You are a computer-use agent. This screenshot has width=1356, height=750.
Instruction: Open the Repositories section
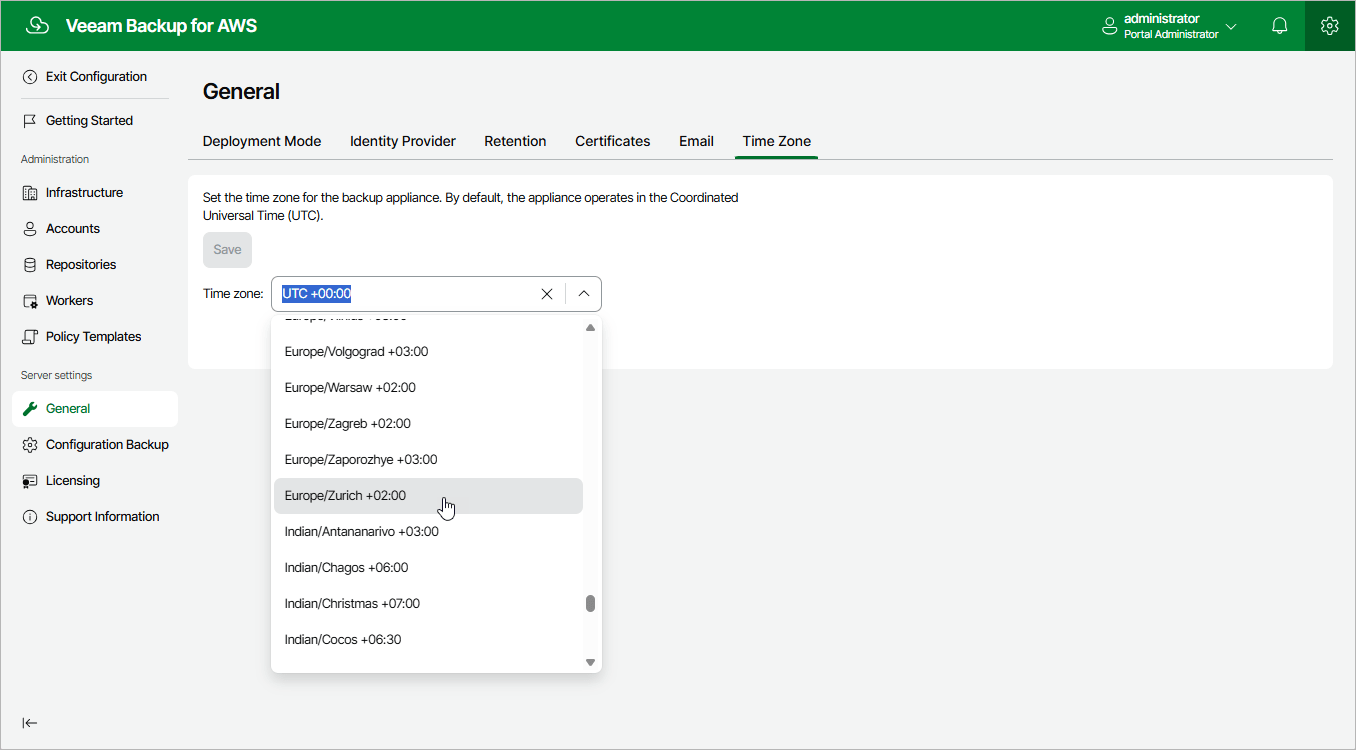point(80,264)
